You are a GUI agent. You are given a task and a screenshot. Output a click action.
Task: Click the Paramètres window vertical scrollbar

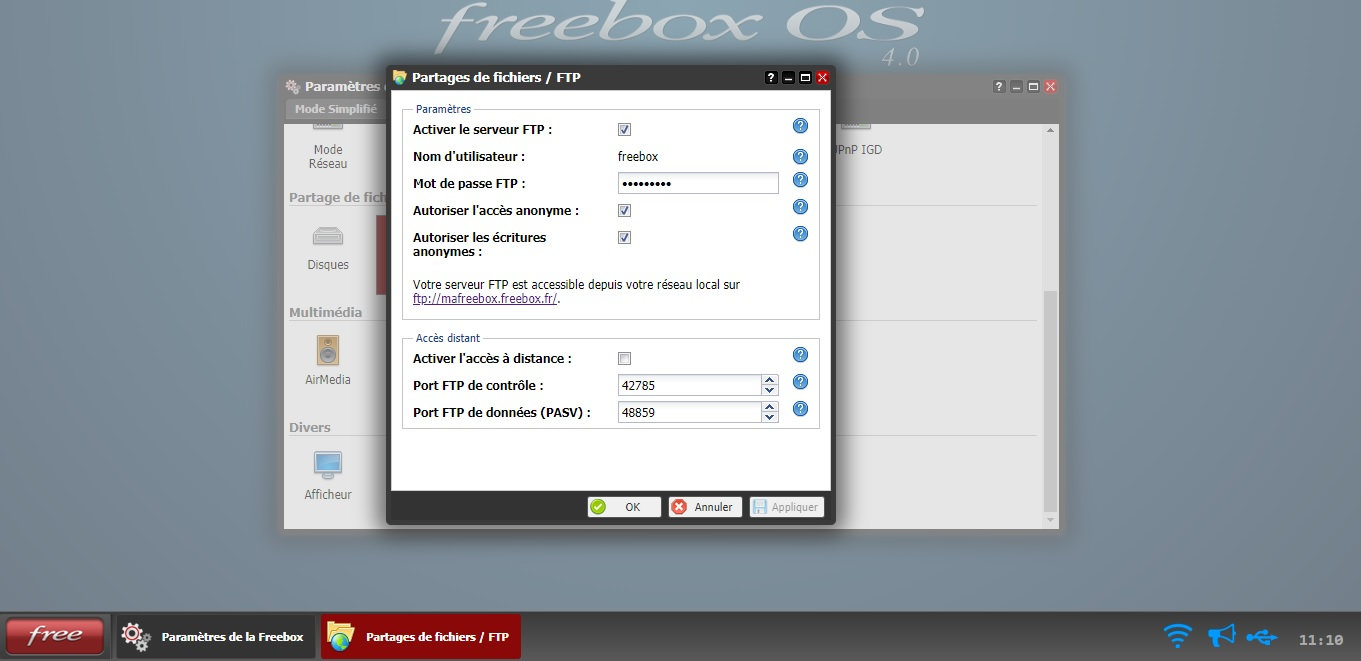coord(1050,400)
